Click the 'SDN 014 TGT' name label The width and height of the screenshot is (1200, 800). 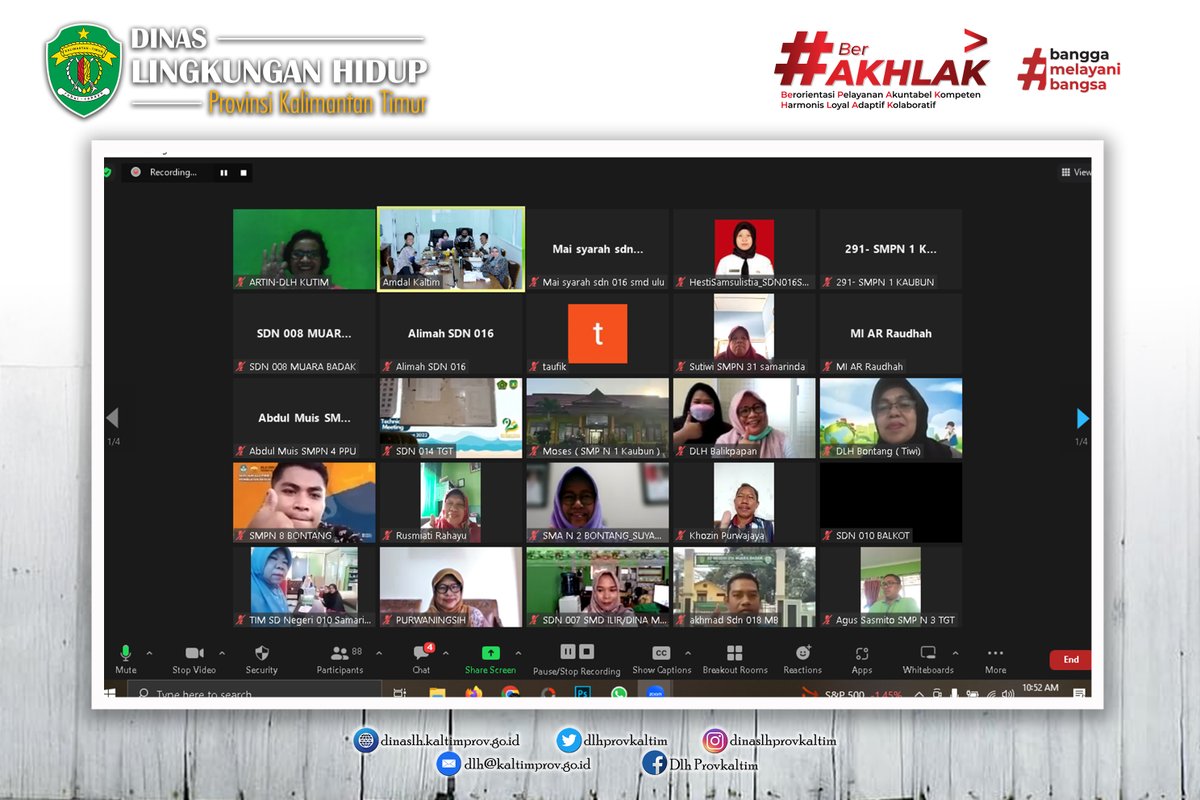click(425, 451)
